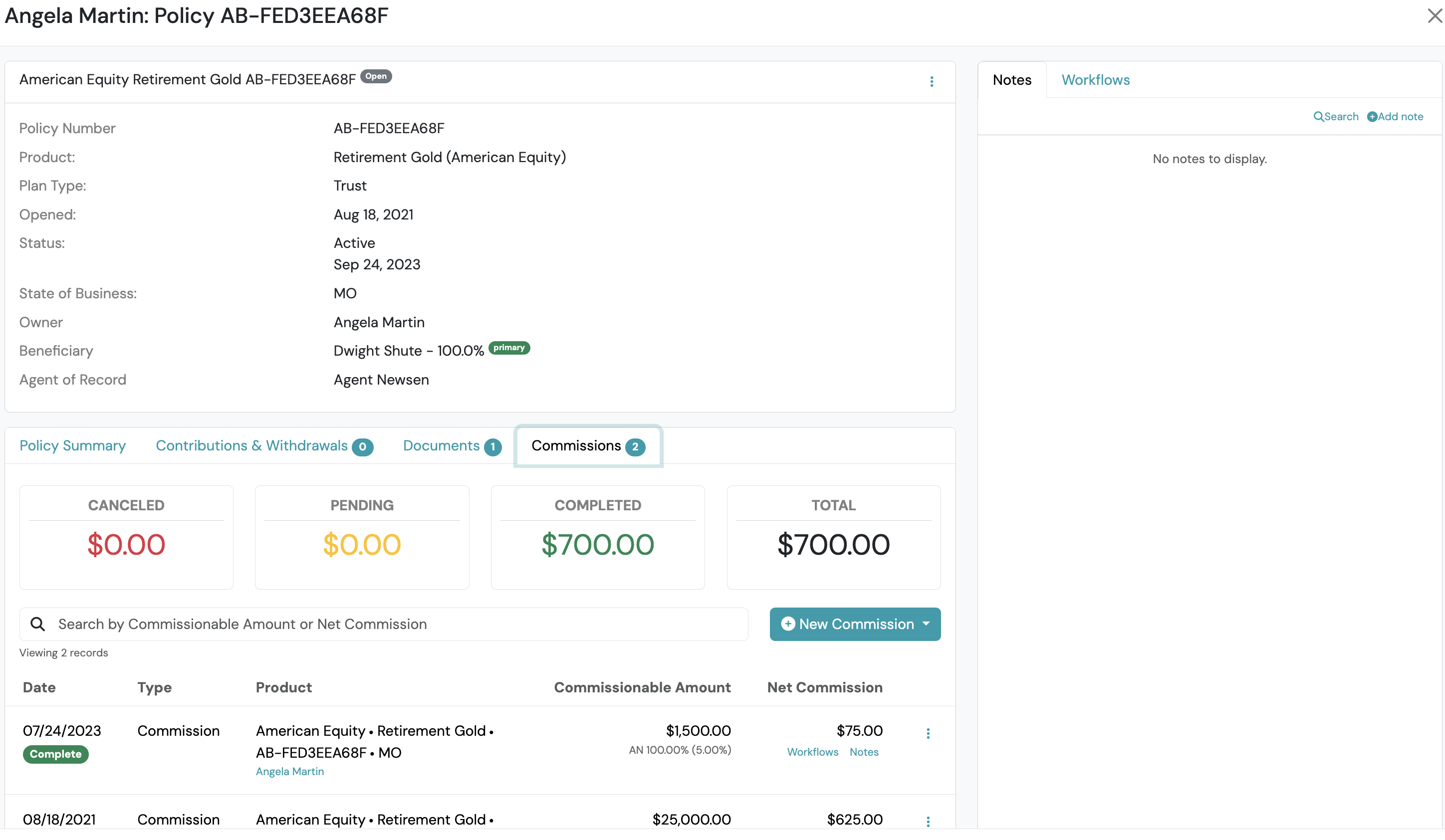Click the CANCELED $0.00 summary card

pyautogui.click(x=126, y=537)
